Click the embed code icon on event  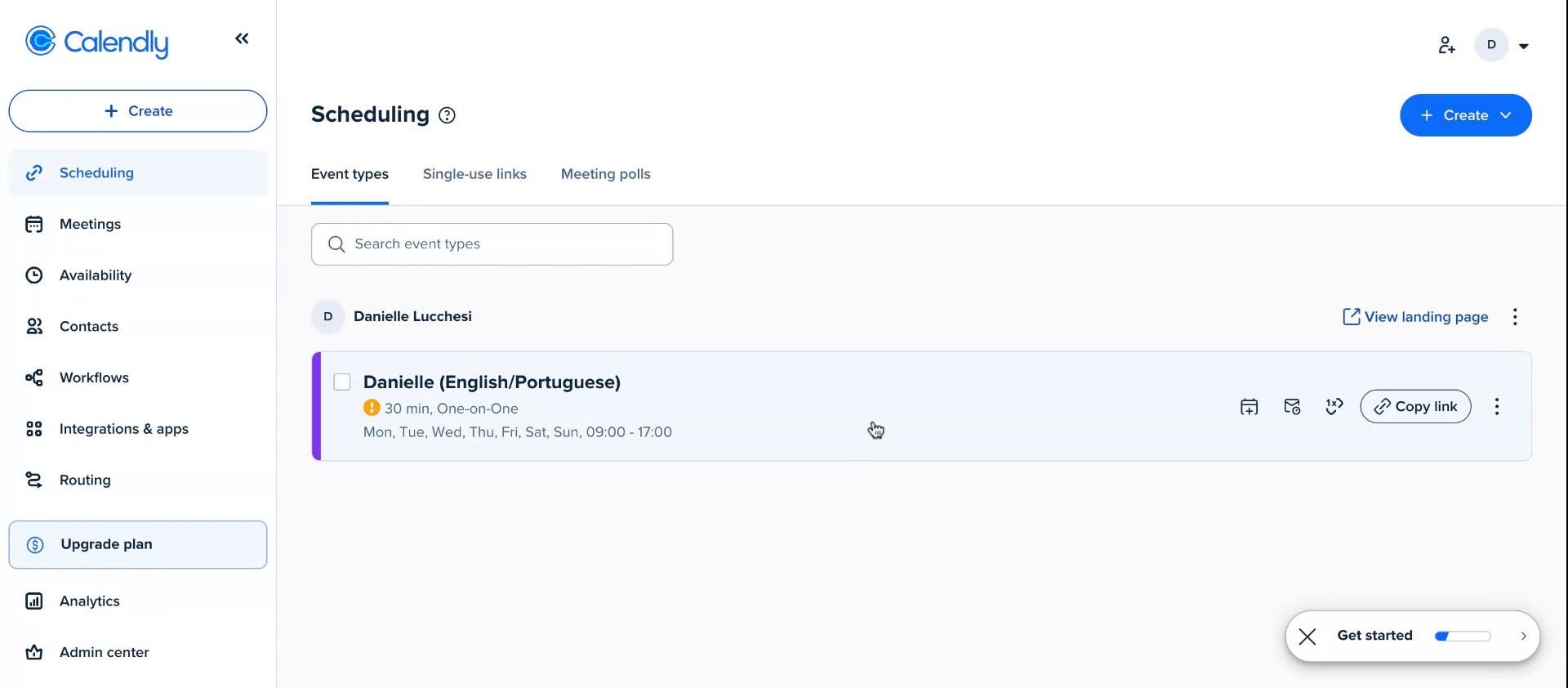click(1334, 407)
